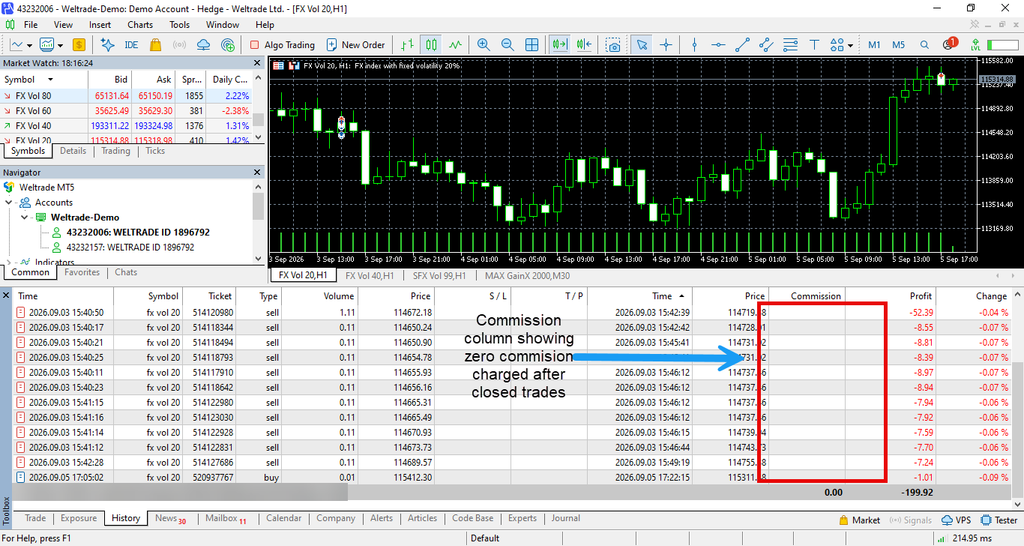Open VPS from the toolbox bar
The width and height of the screenshot is (1024, 546).
(955, 520)
